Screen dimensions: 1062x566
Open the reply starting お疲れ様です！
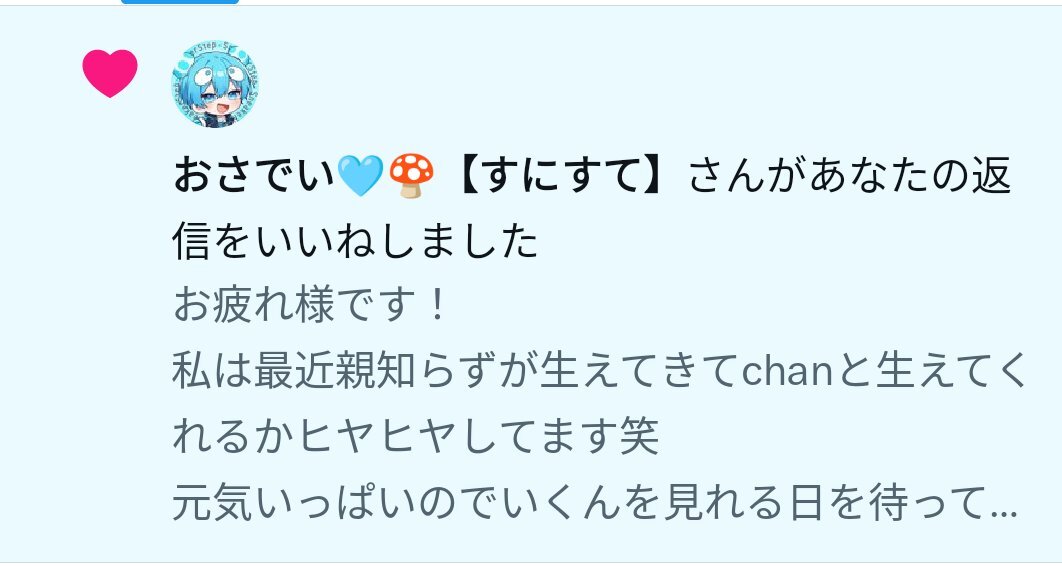(310, 305)
